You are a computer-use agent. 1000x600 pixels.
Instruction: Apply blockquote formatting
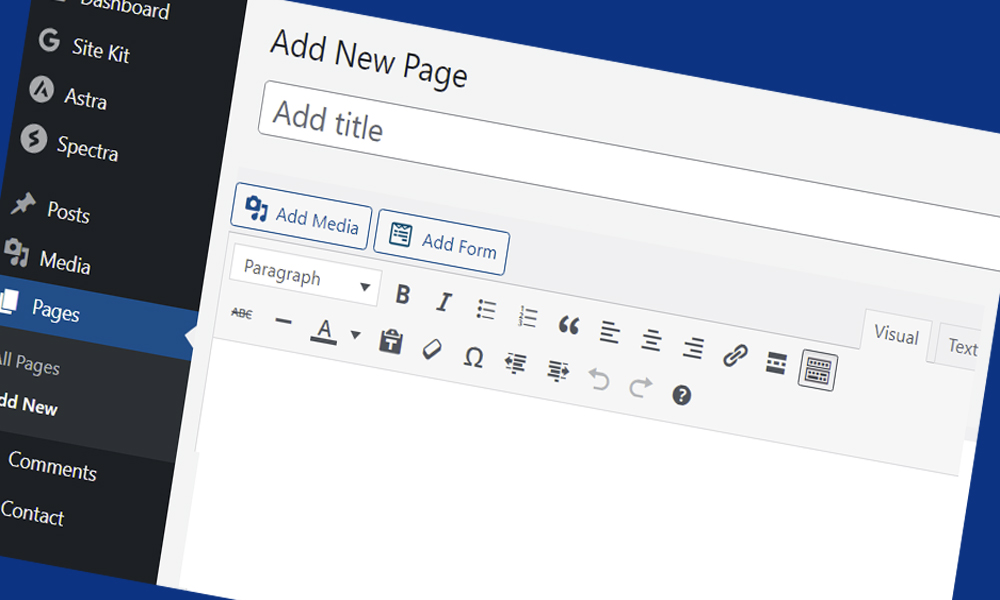(x=569, y=325)
